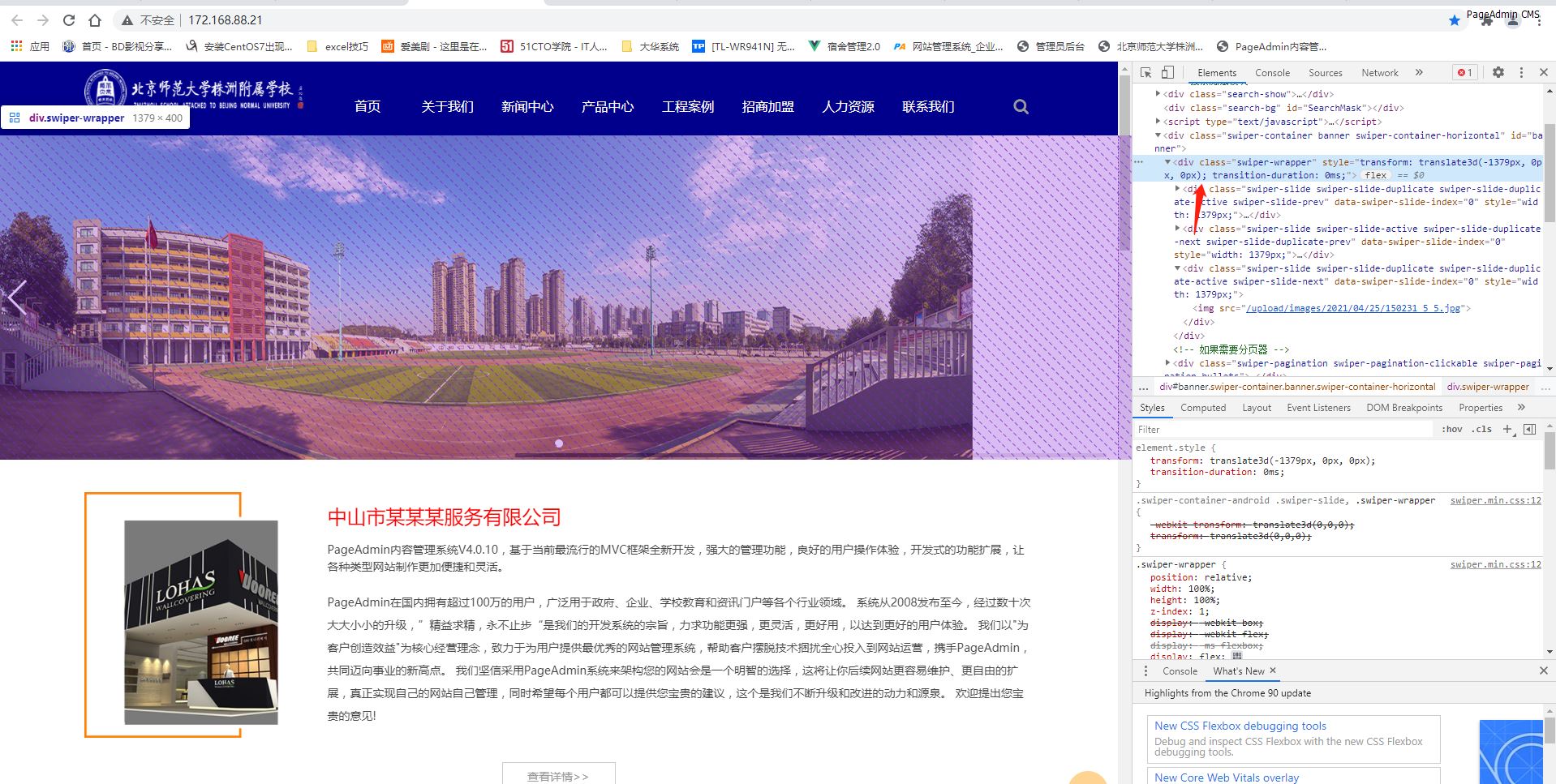Screen dimensions: 1556x784
Task: Activate the DevTools element inspector arrow
Action: coord(1146,72)
